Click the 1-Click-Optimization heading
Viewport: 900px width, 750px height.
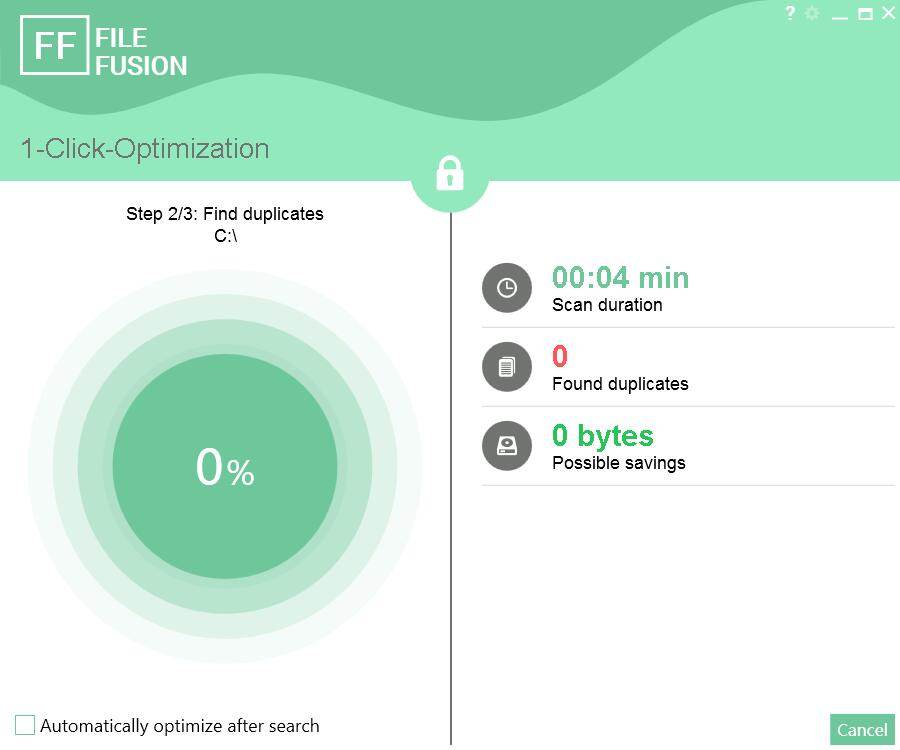[145, 149]
